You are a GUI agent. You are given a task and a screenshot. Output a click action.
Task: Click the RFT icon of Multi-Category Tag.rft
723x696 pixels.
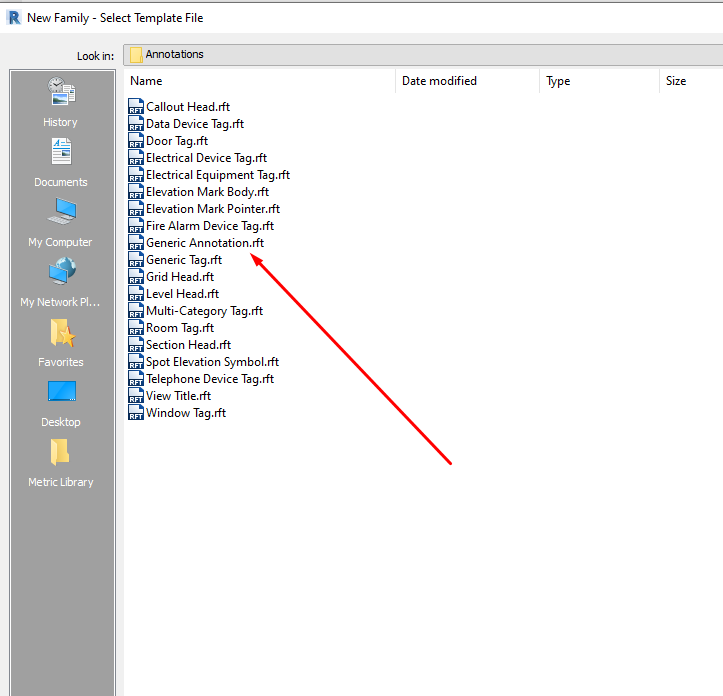(136, 311)
